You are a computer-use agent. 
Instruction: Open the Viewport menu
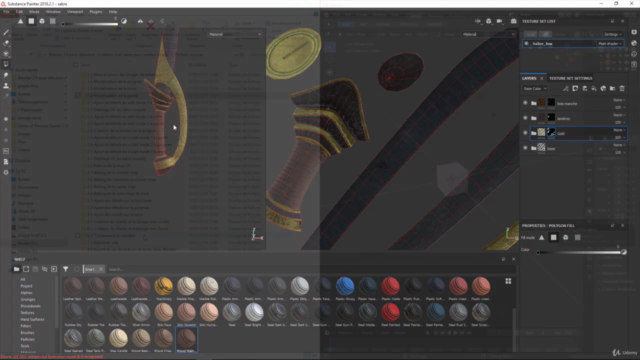75,12
